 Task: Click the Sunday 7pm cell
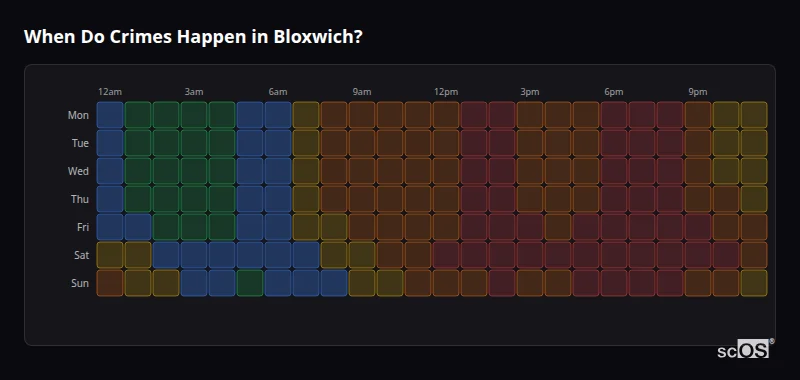[x=642, y=283]
